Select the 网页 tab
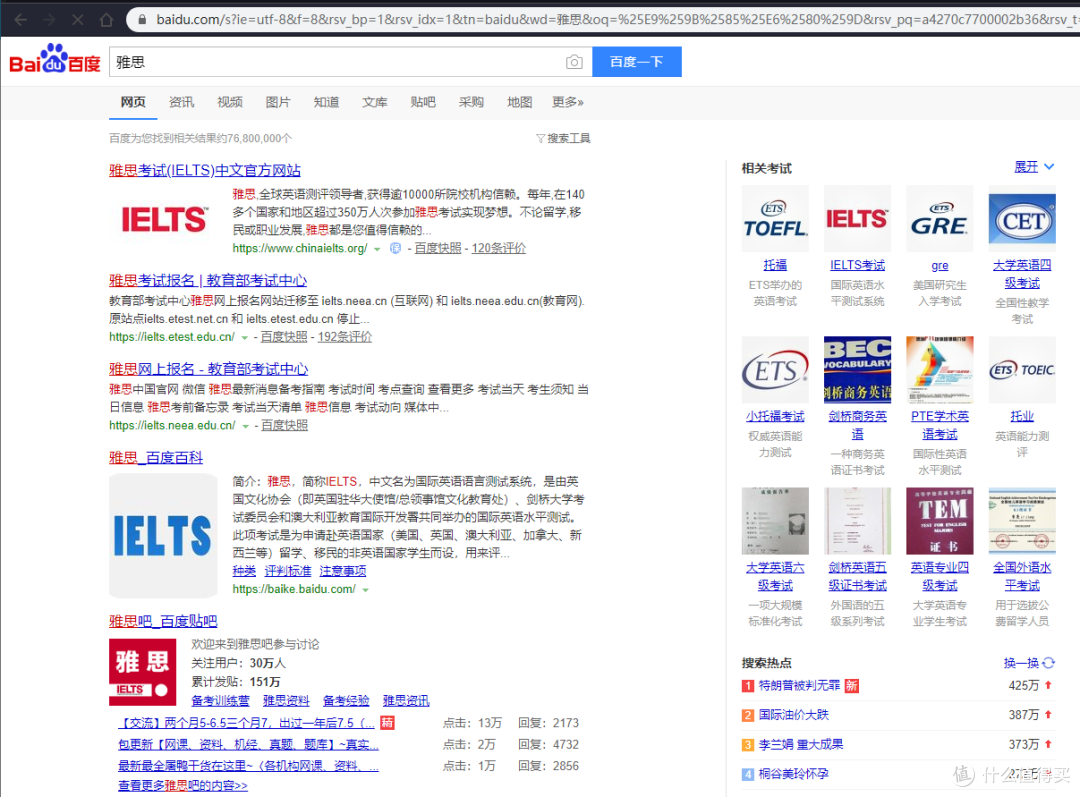The image size is (1080, 797). (133, 102)
